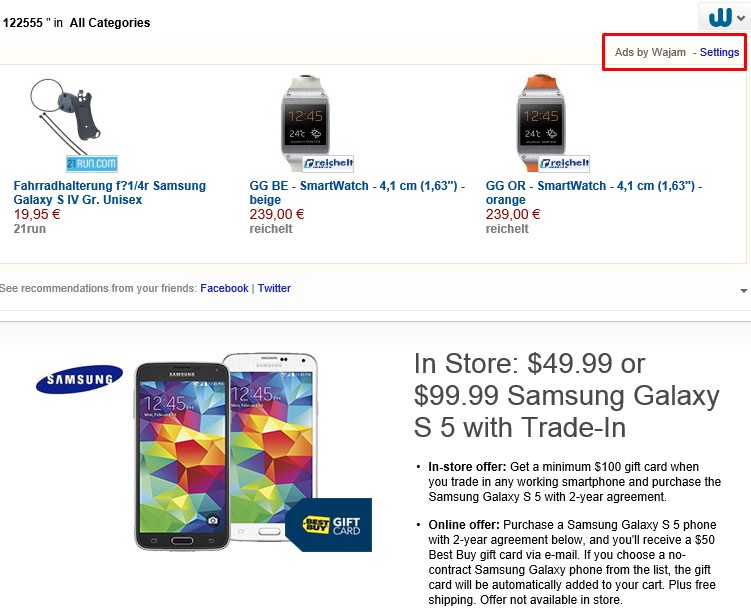Open the Twitter recommendations link

(274, 288)
